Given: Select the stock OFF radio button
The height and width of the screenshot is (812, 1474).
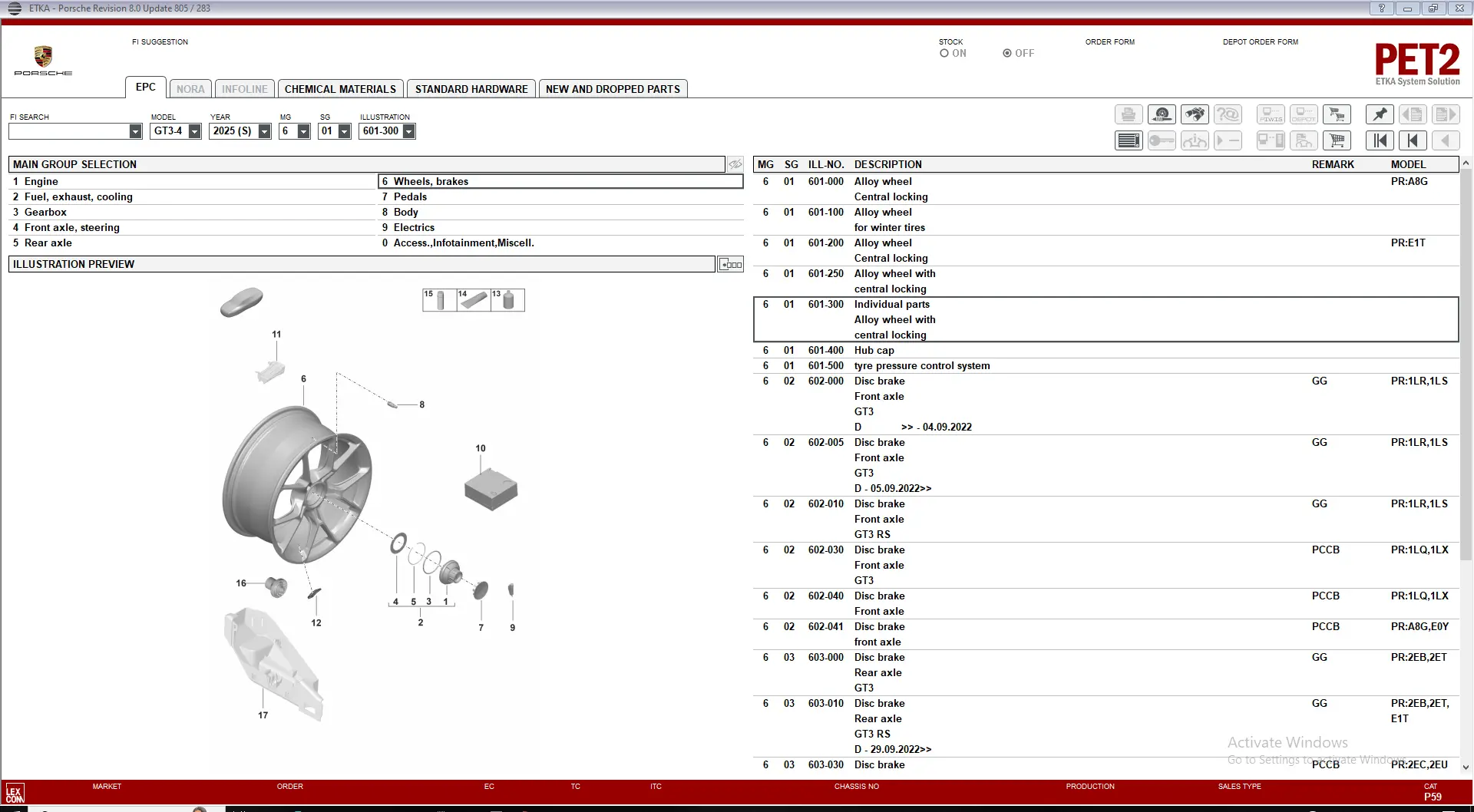Looking at the screenshot, I should [x=1007, y=54].
